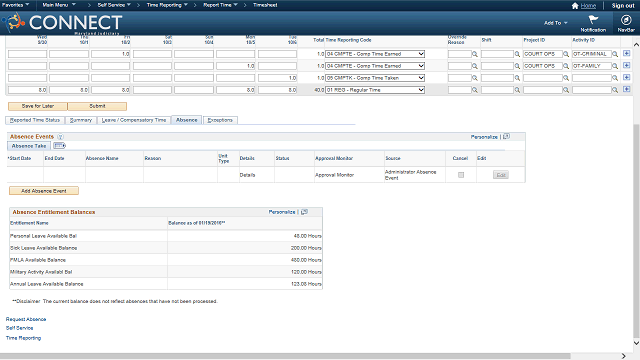This screenshot has height=360, width=640.
Task: Click scroll-down arrow of vertical scrollbar
Action: (636, 343)
